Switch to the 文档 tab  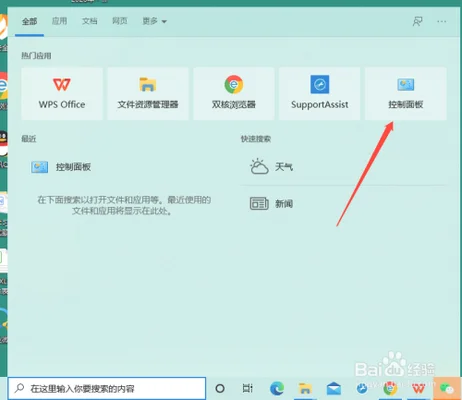point(89,21)
